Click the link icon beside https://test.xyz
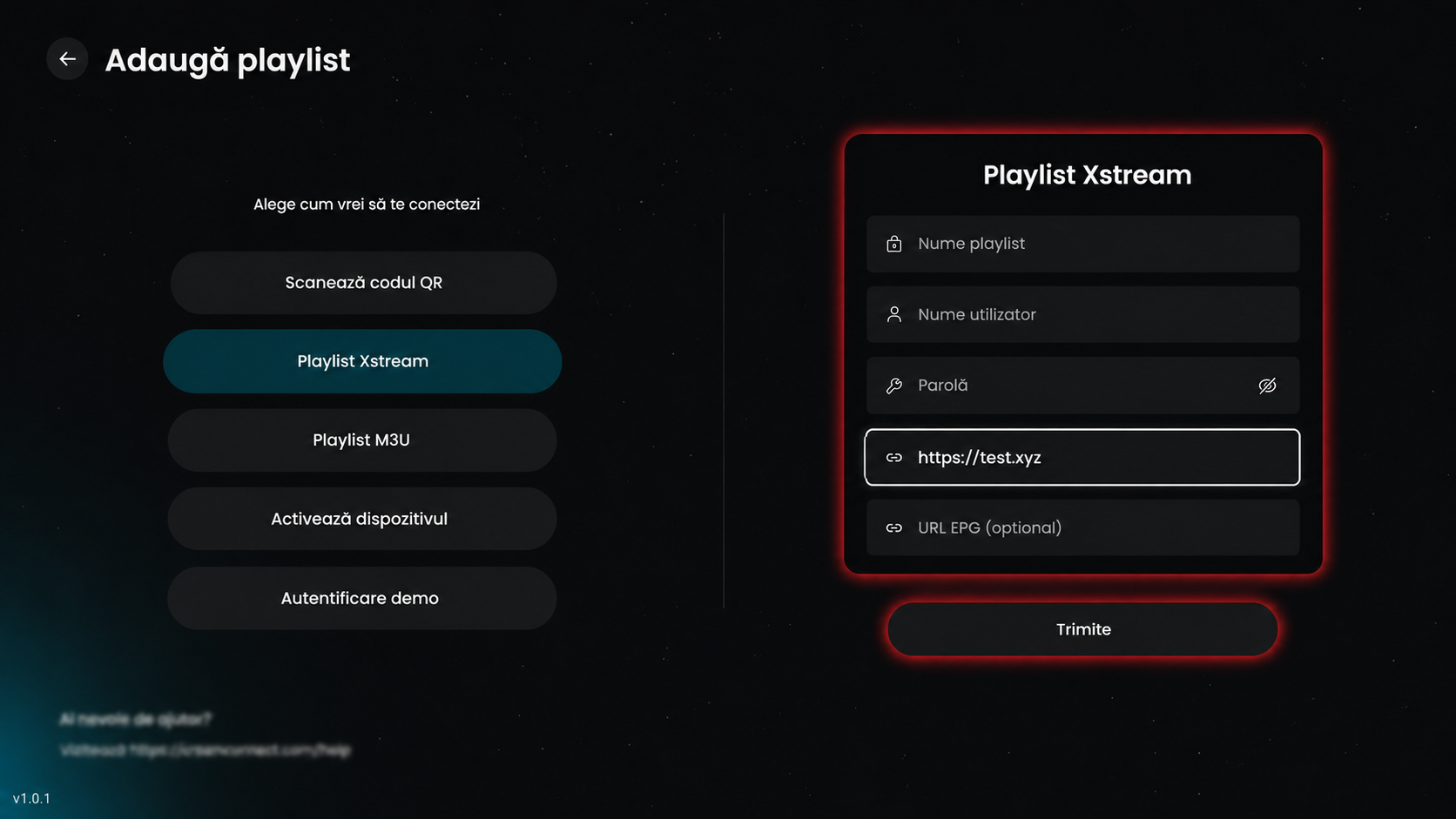Screen dimensions: 1456x819 [893, 458]
